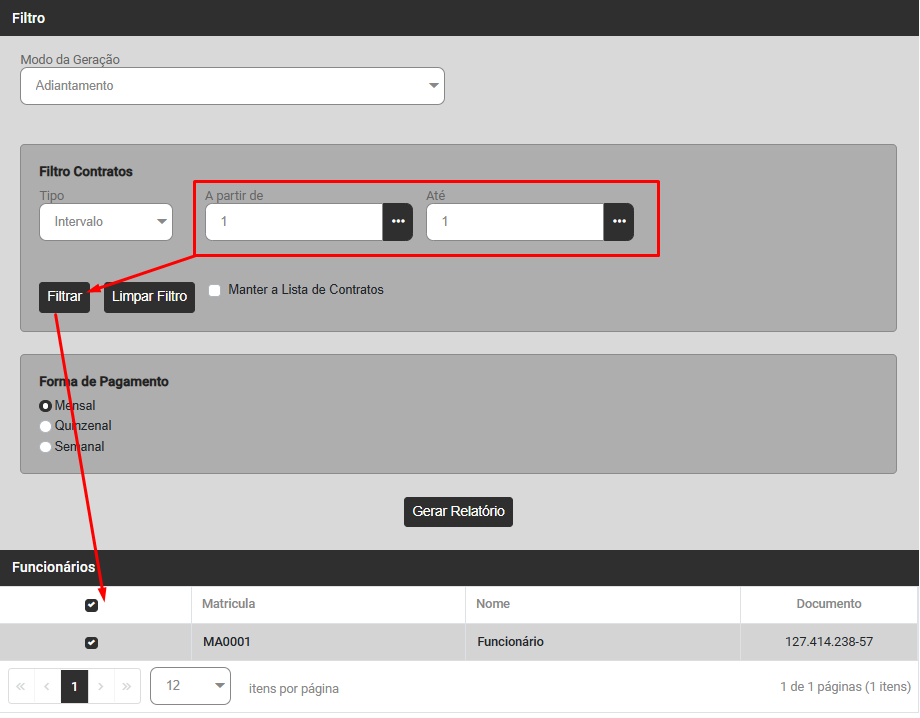Select the Quinzenal payment option
The width and height of the screenshot is (920, 718).
(45, 426)
